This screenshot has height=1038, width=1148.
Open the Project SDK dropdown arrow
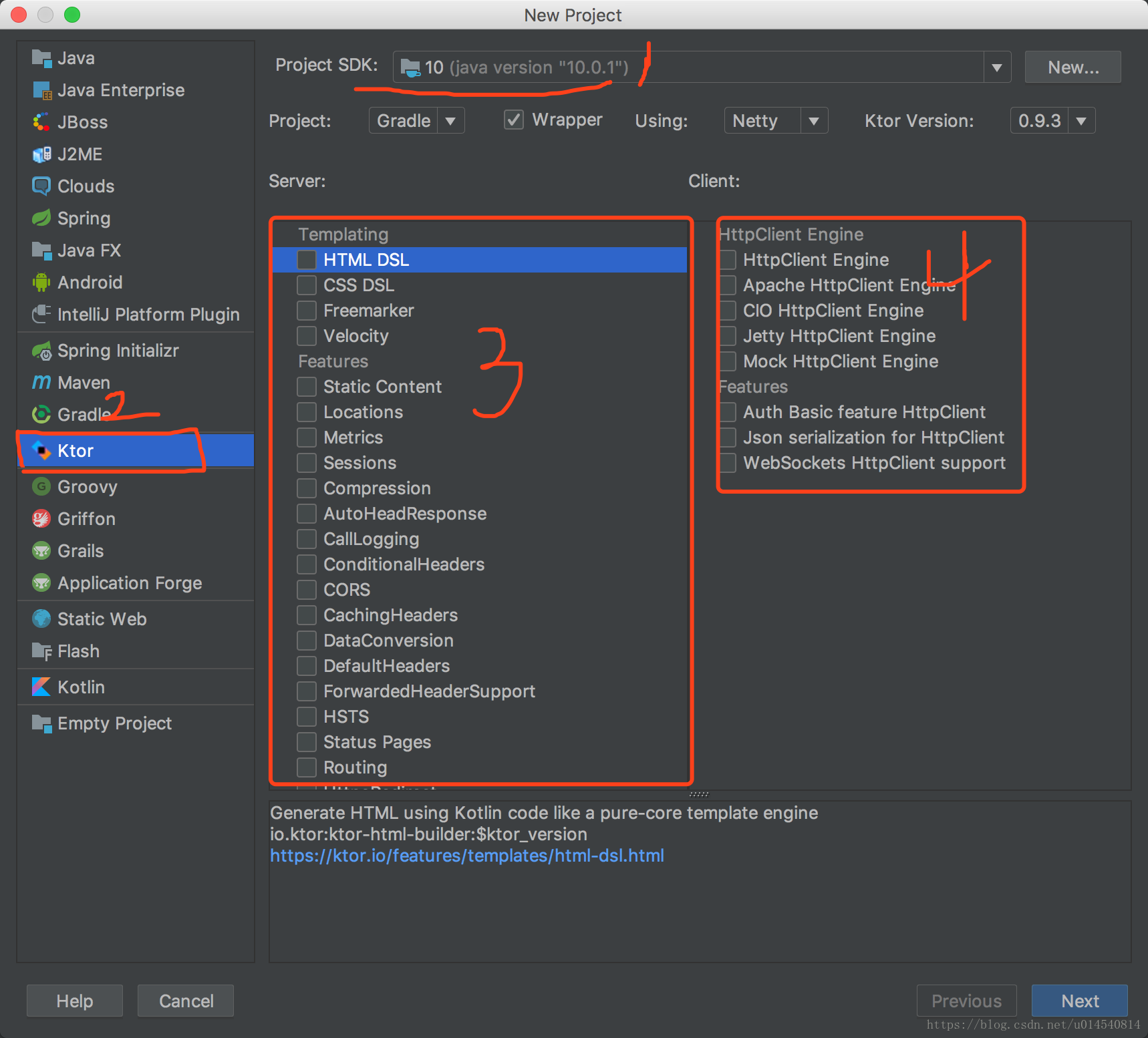(x=997, y=67)
